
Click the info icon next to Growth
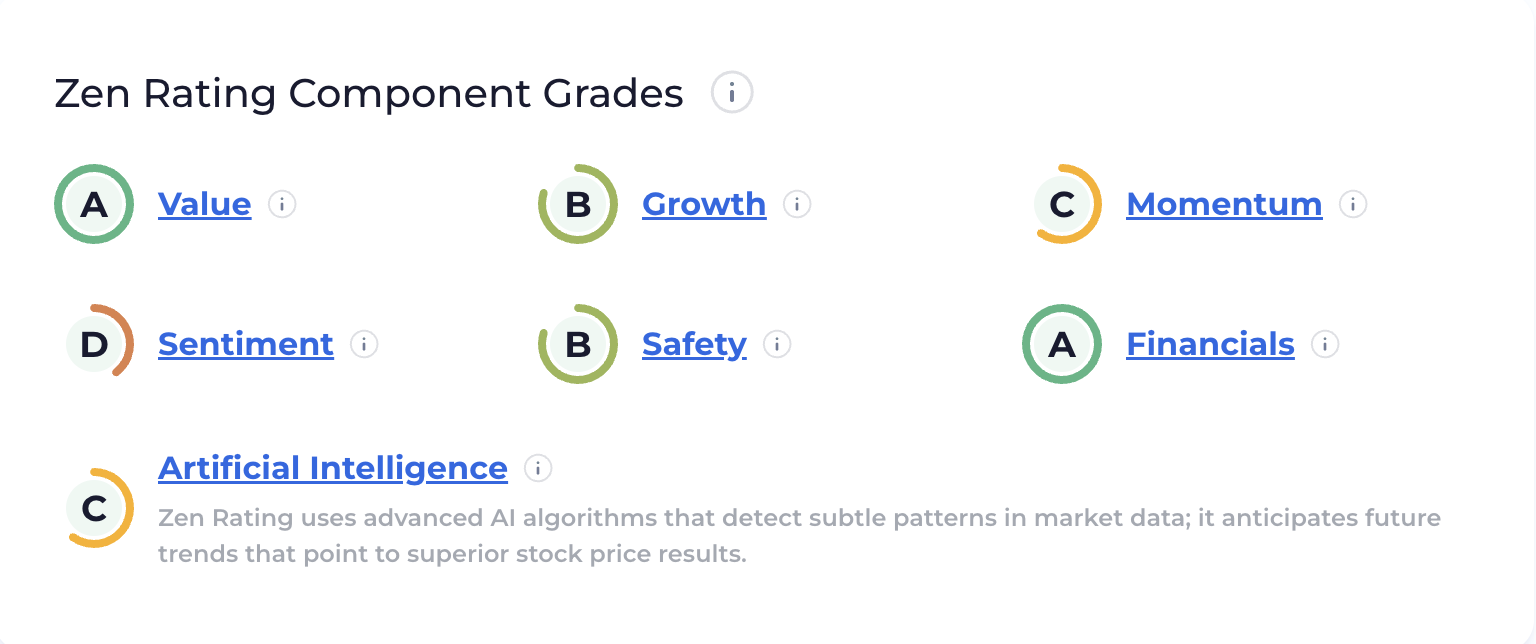[x=797, y=205]
